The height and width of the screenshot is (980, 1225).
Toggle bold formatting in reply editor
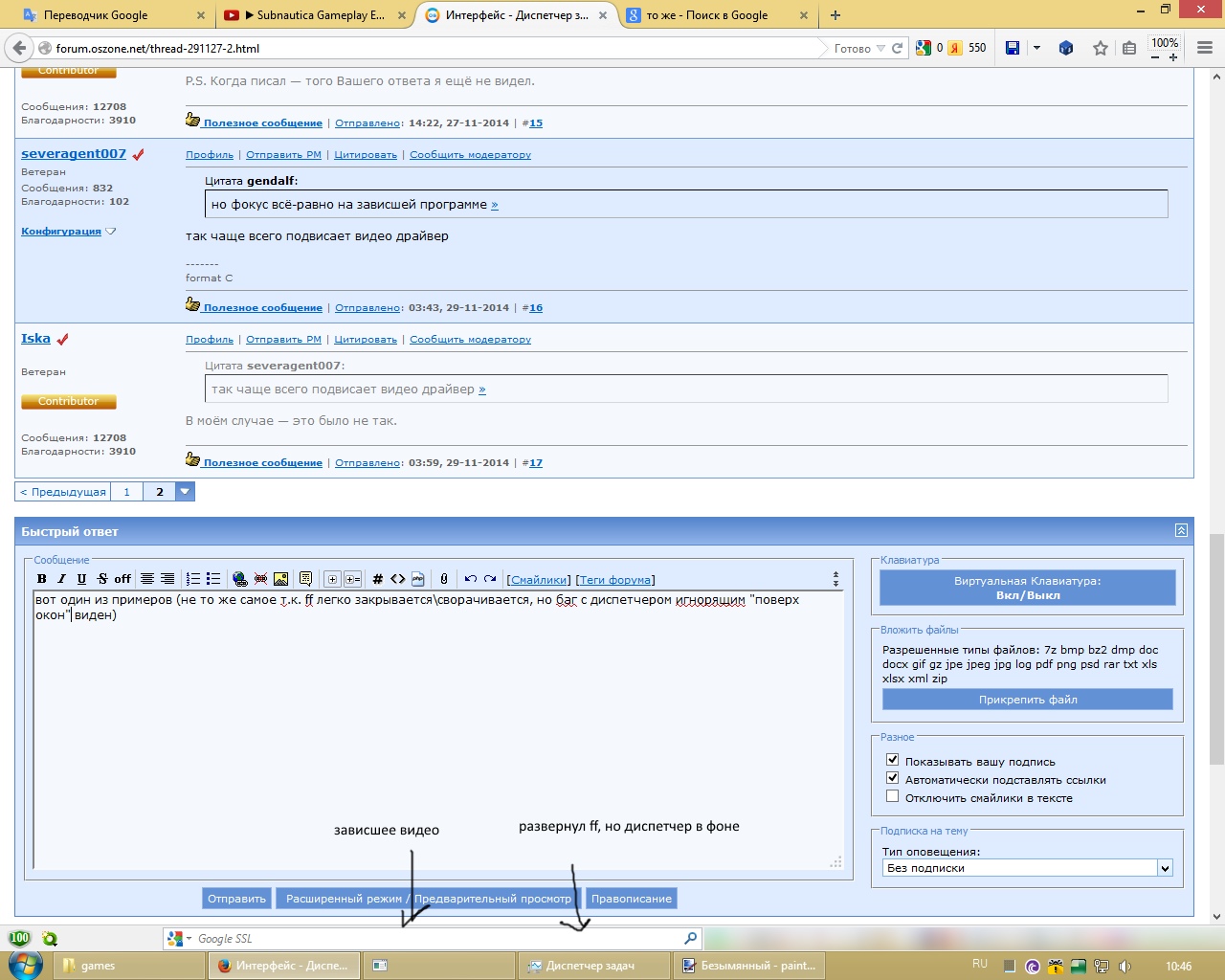tap(41, 579)
